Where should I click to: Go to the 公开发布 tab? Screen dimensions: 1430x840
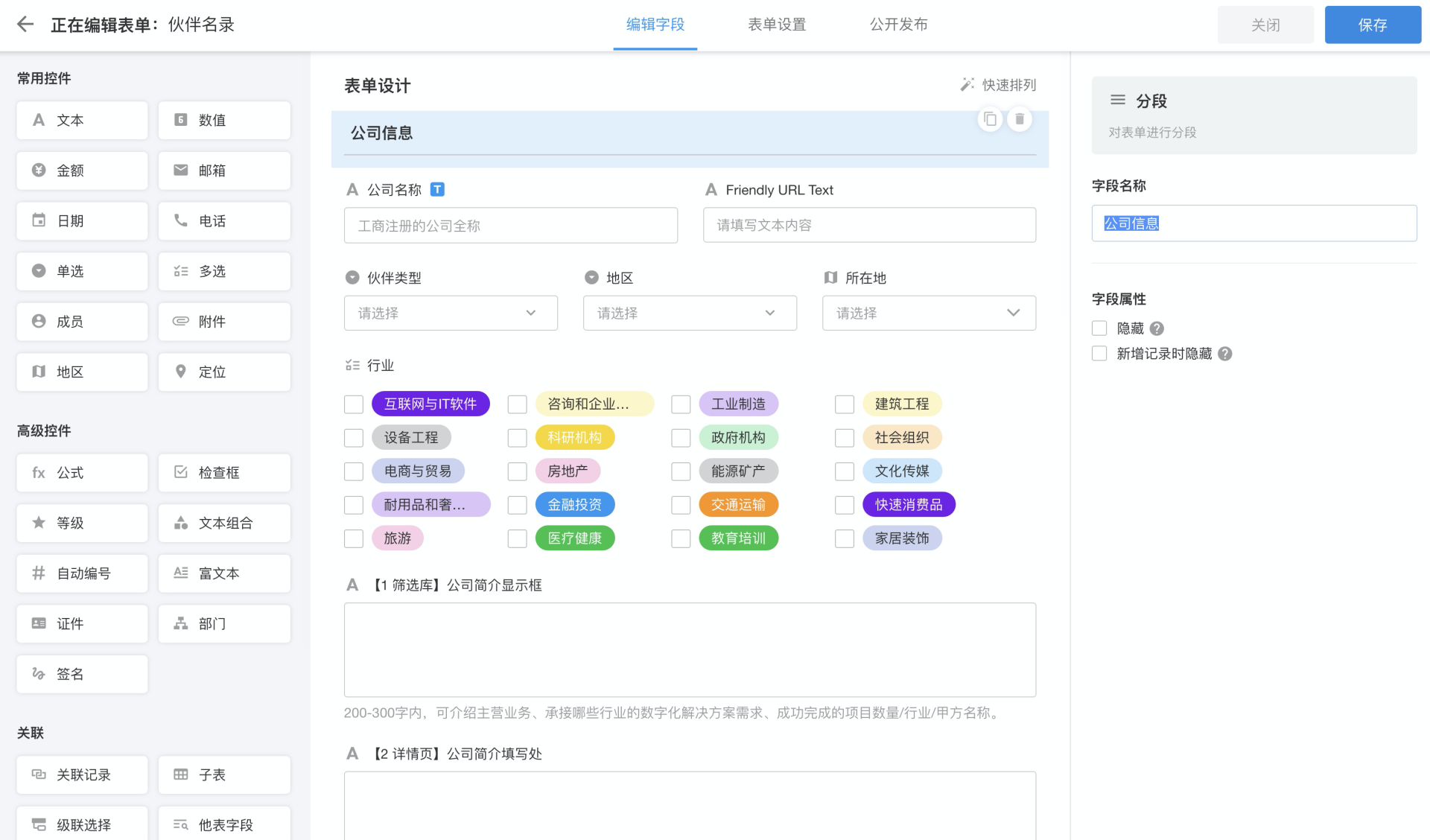[x=898, y=25]
